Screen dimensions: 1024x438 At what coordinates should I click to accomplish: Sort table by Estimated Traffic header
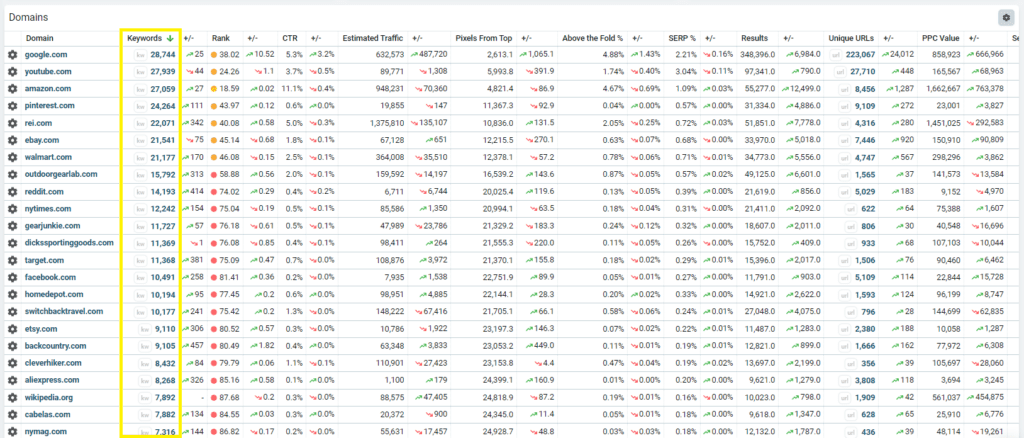point(373,39)
